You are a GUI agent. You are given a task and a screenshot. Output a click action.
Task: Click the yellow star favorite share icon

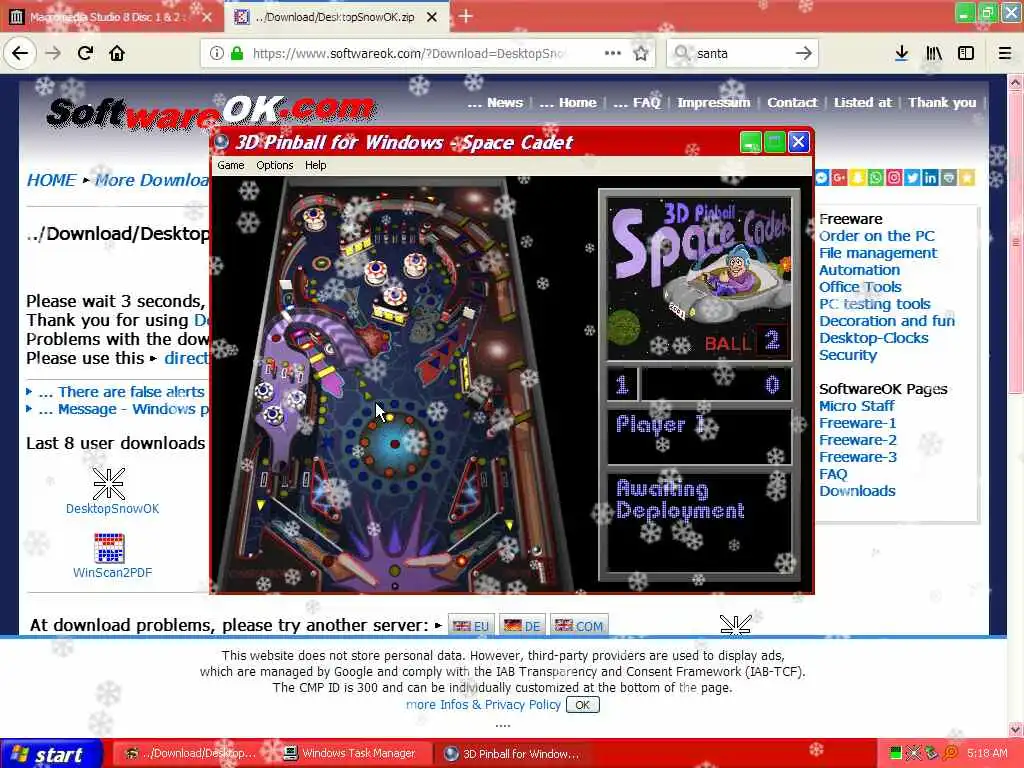[967, 178]
